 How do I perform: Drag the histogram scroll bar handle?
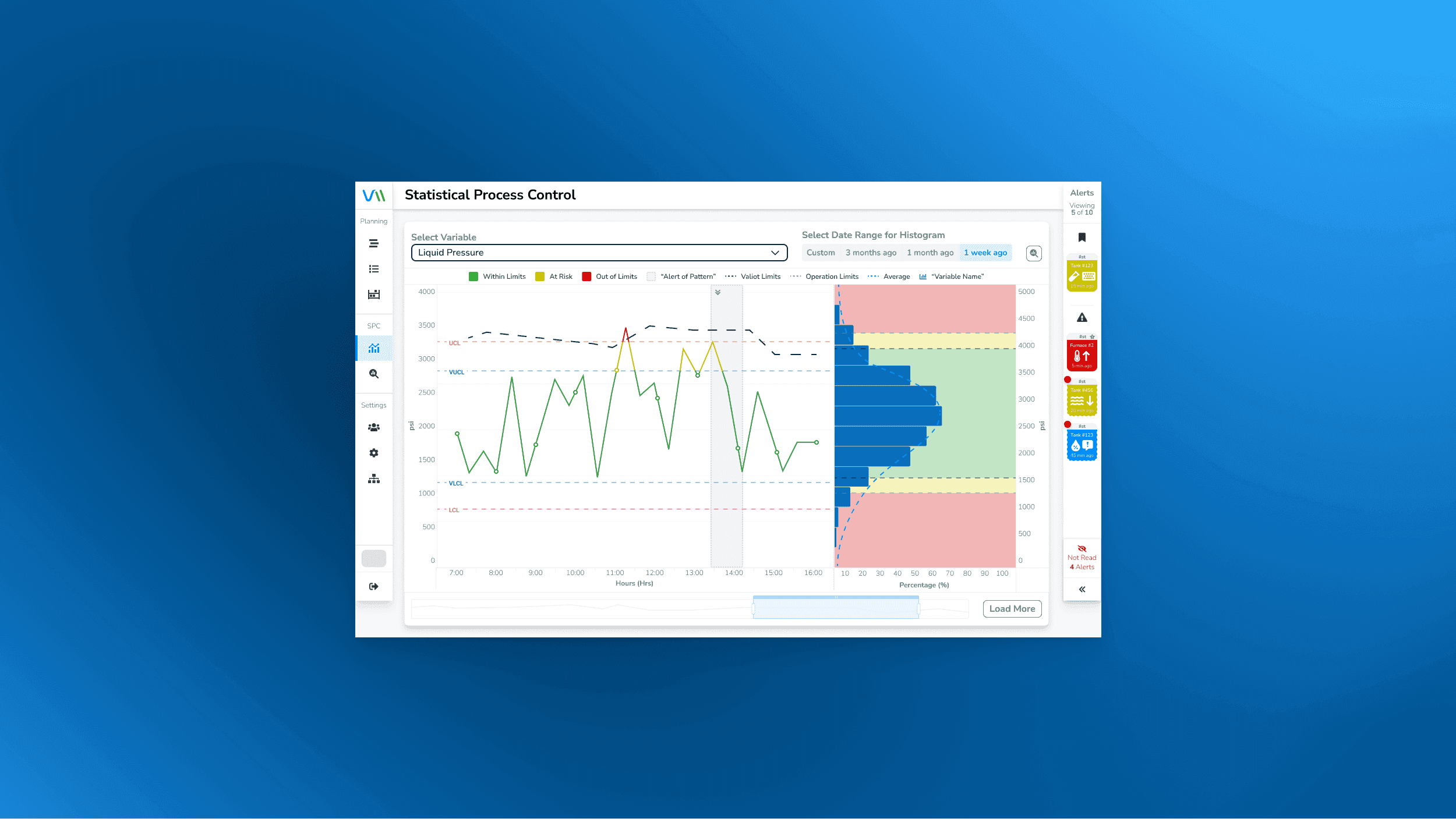(x=836, y=608)
